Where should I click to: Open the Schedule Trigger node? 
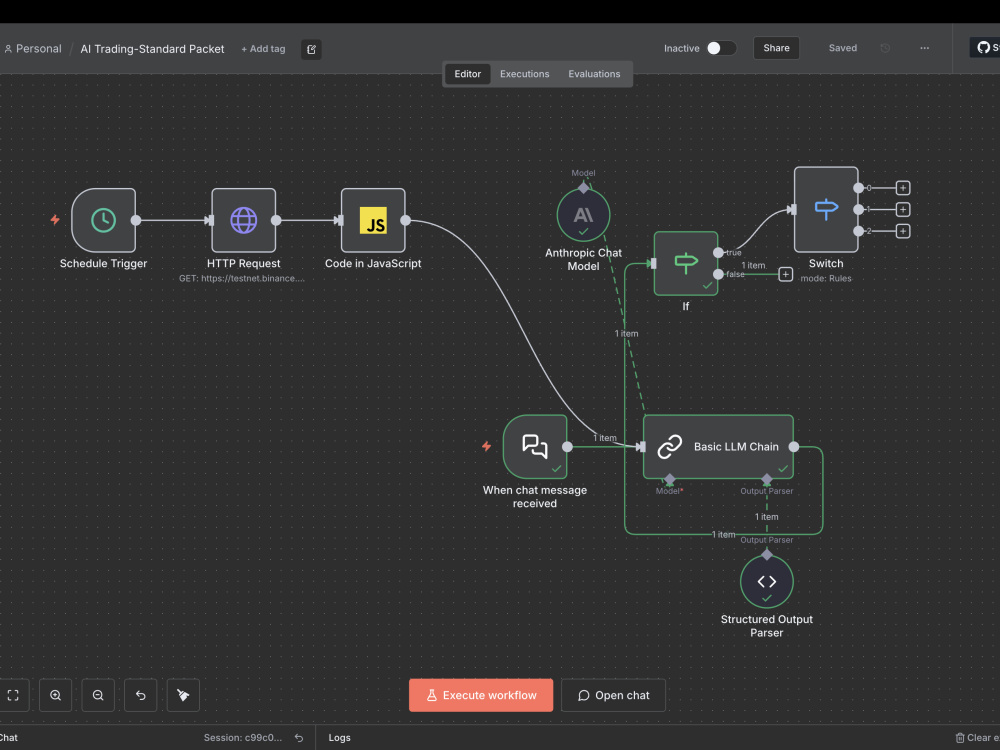[103, 220]
